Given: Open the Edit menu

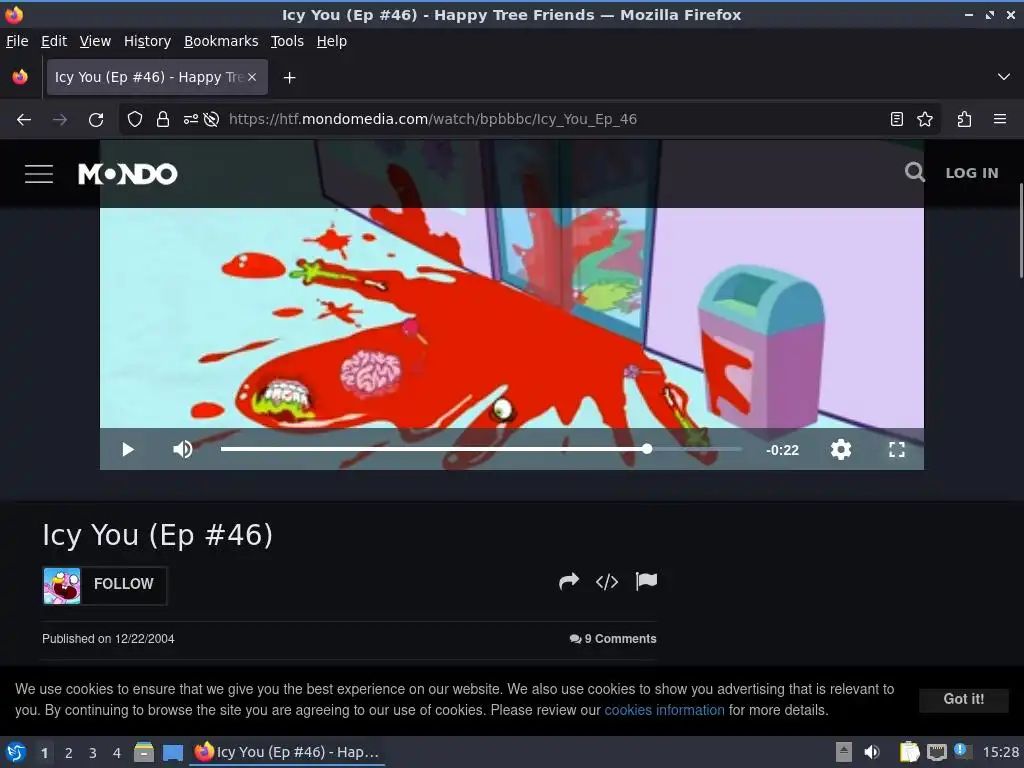Looking at the screenshot, I should pyautogui.click(x=54, y=41).
